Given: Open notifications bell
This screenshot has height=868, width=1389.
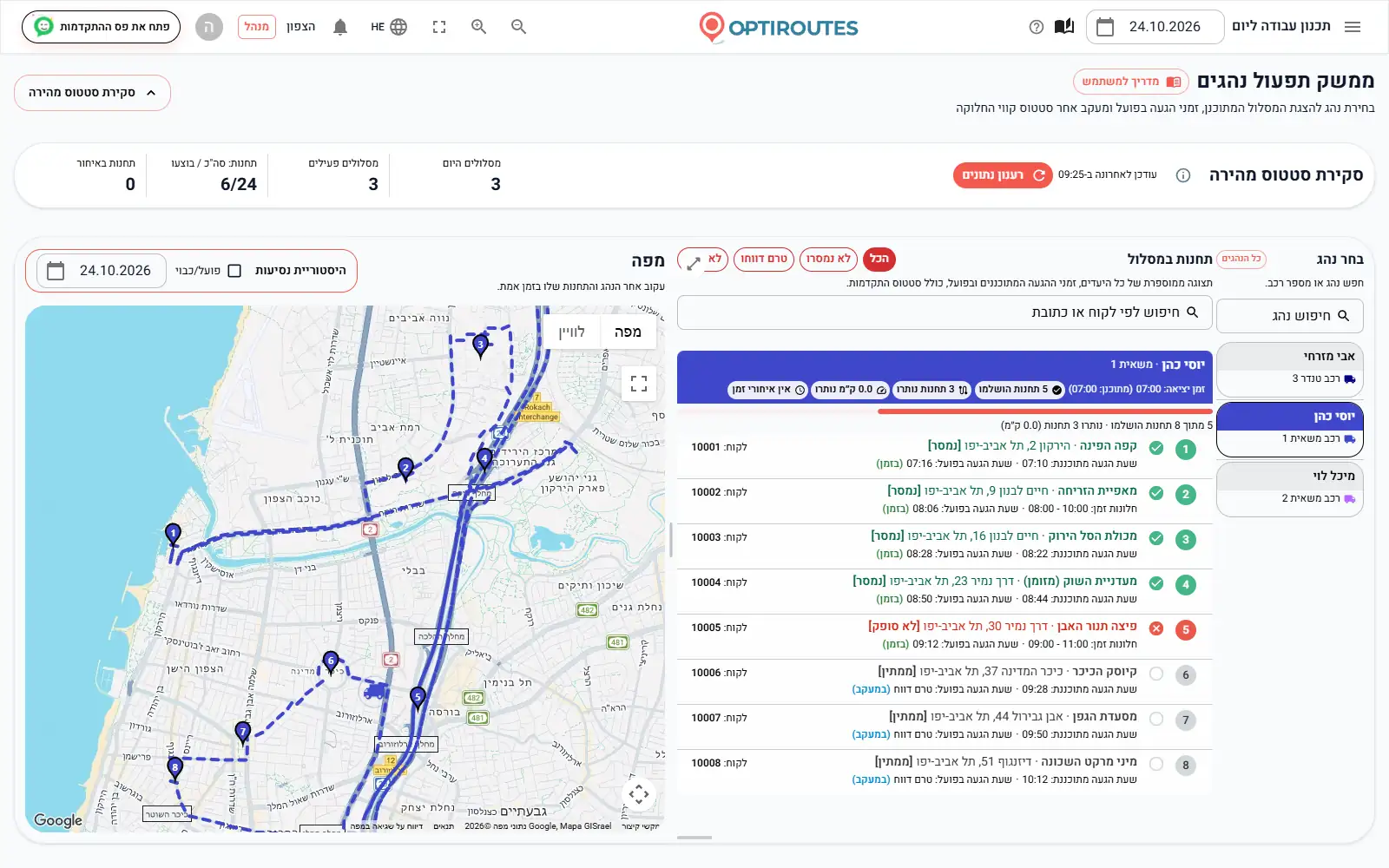Looking at the screenshot, I should [x=340, y=27].
